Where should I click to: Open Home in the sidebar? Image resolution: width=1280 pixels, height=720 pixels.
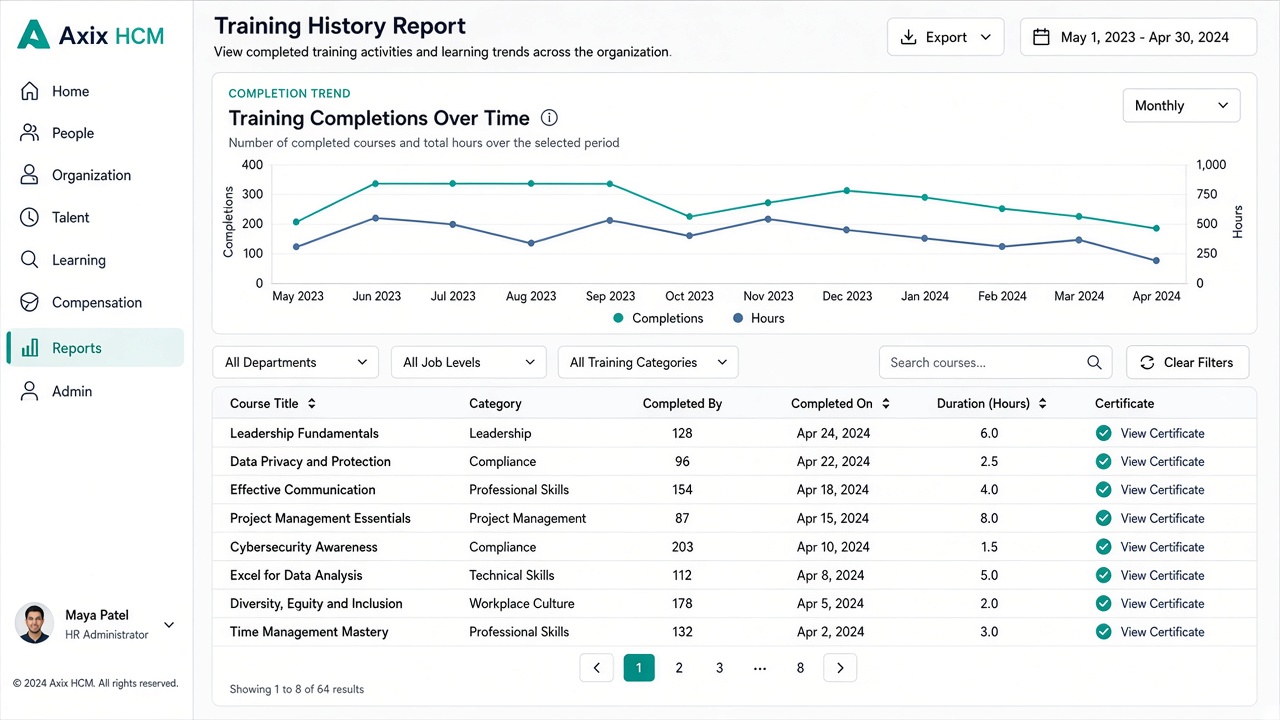point(95,91)
